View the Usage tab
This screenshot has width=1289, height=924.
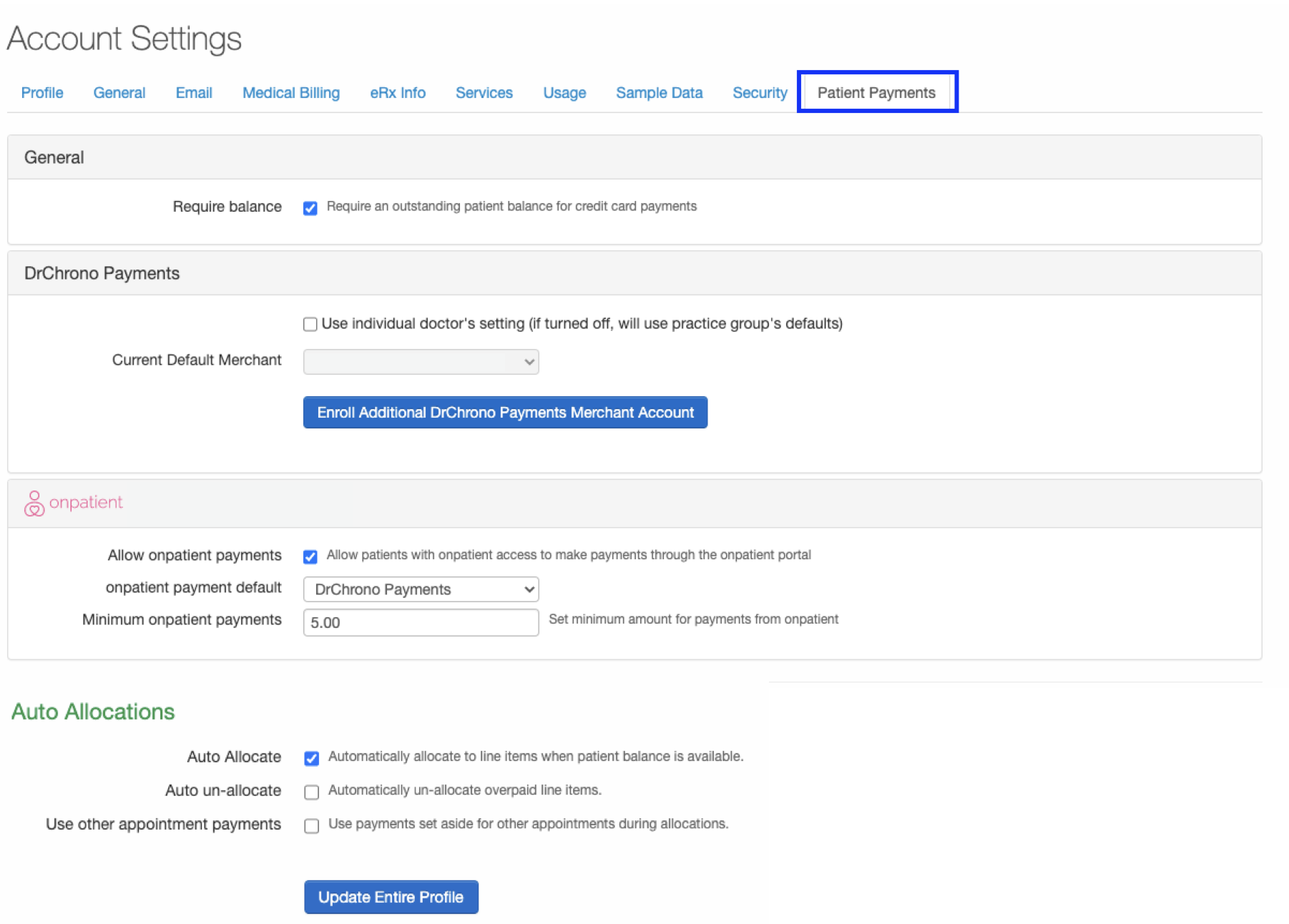point(564,93)
